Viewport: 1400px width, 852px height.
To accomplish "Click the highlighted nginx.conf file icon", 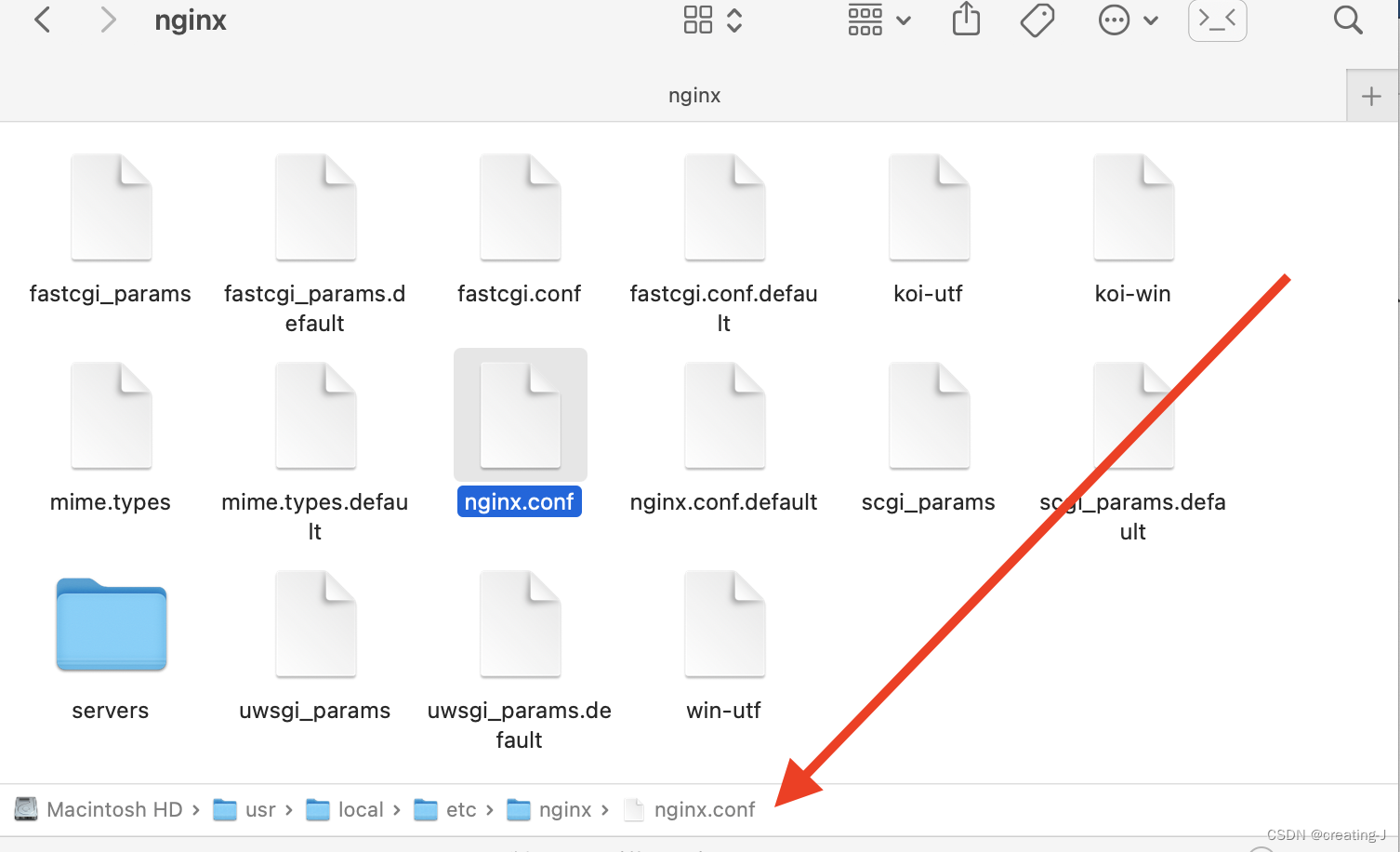I will pyautogui.click(x=521, y=416).
